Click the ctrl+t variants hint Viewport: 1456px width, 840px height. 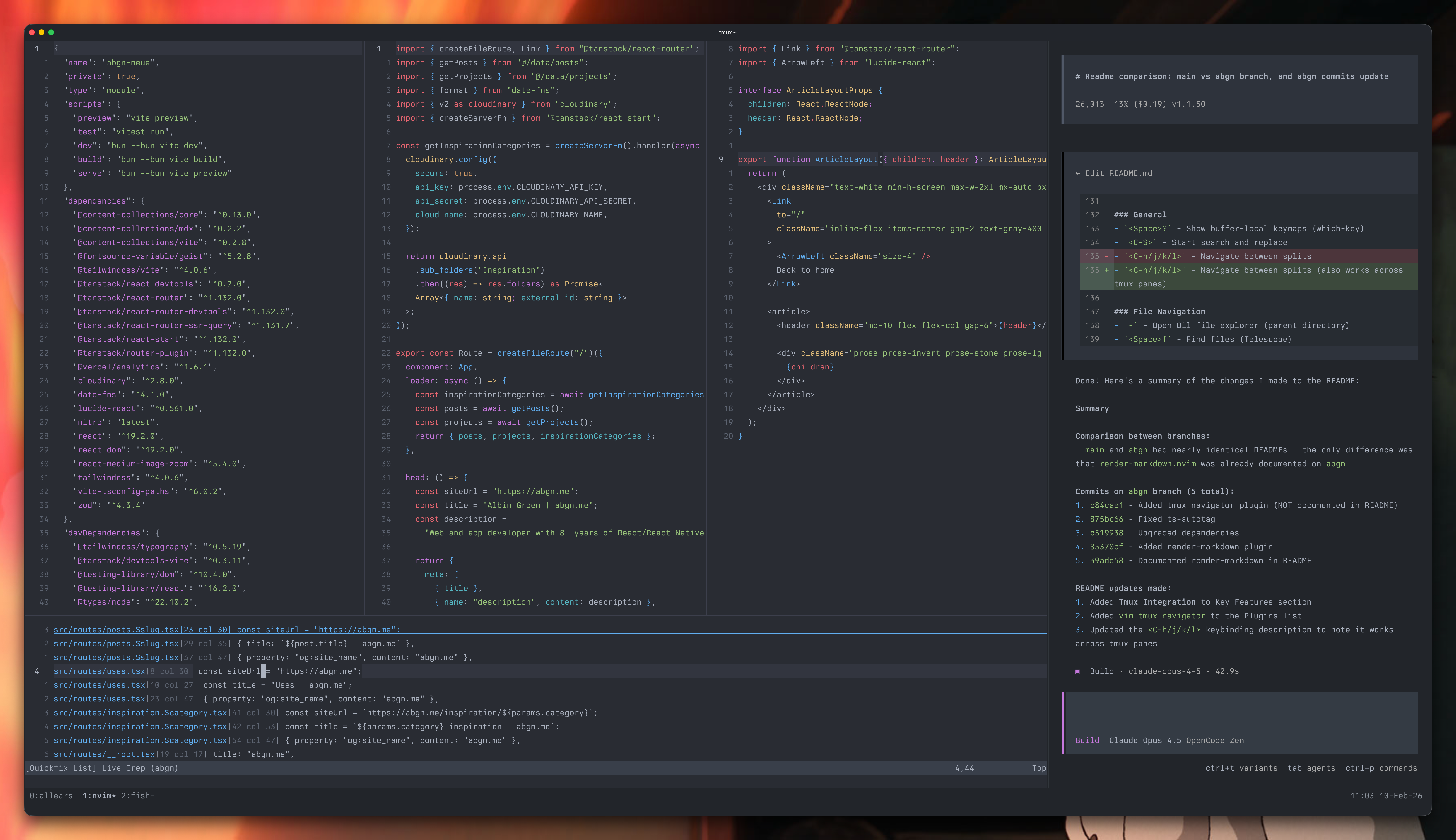[x=1241, y=768]
